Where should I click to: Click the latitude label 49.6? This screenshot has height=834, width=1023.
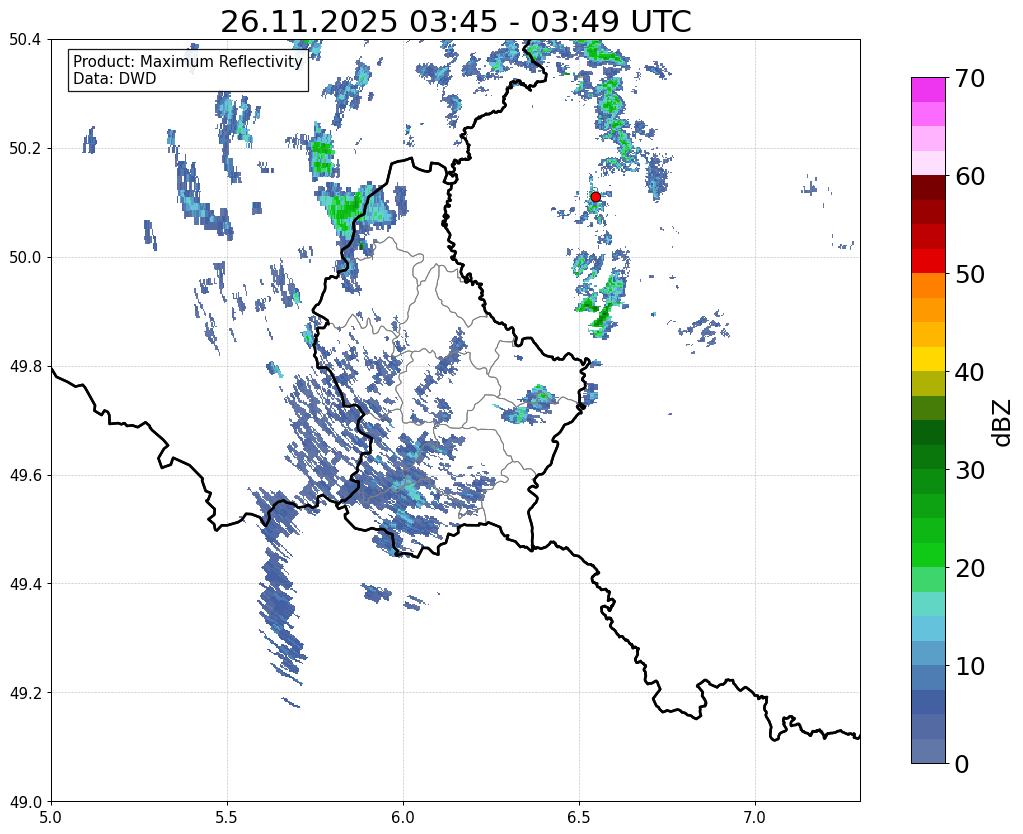pyautogui.click(x=25, y=476)
